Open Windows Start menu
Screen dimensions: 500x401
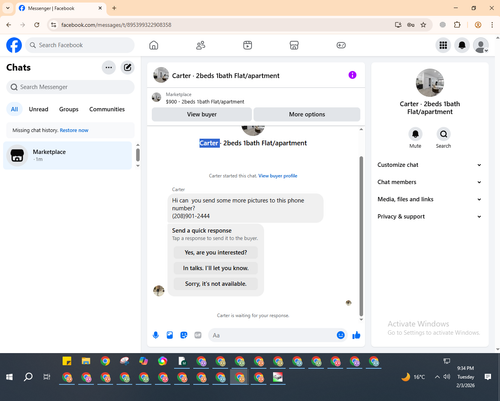point(9,377)
